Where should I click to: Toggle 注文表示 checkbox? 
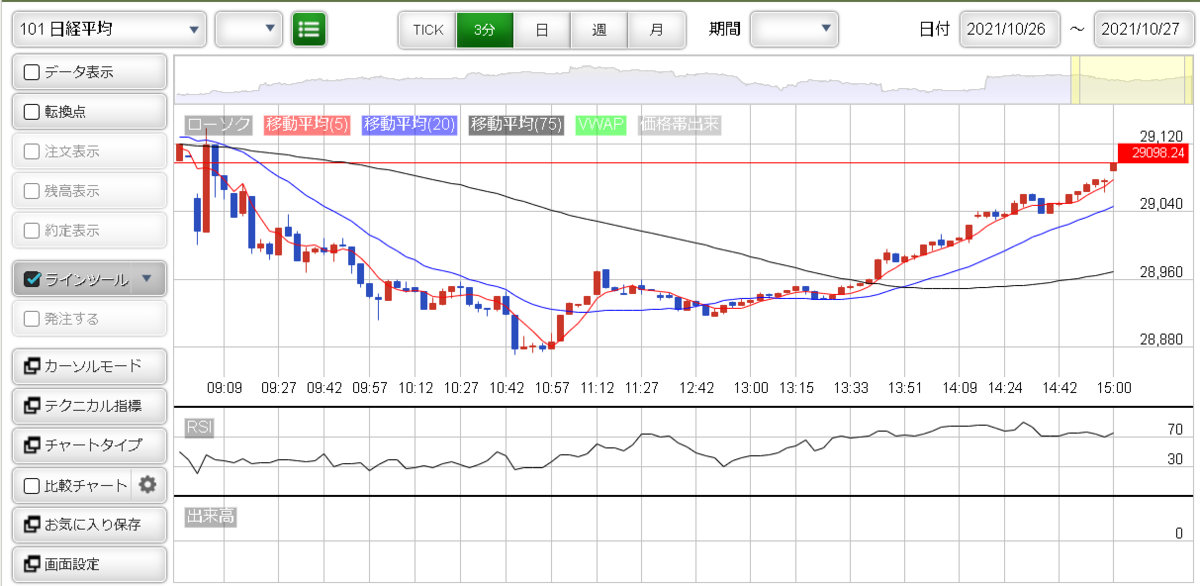click(31, 151)
